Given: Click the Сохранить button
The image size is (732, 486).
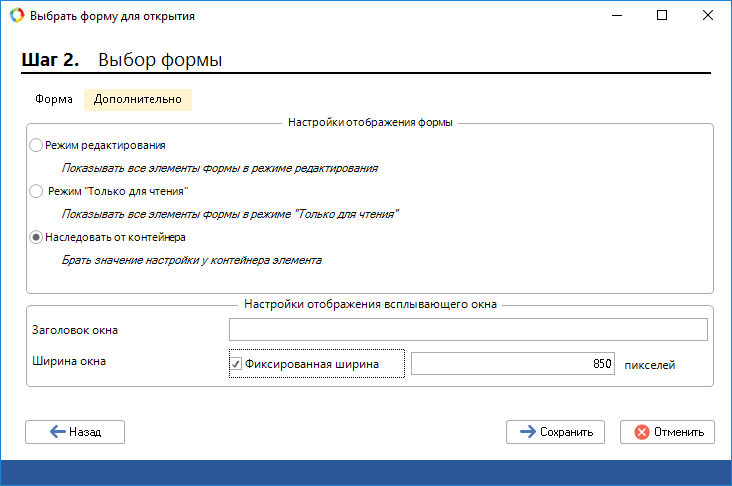Looking at the screenshot, I should (x=556, y=432).
